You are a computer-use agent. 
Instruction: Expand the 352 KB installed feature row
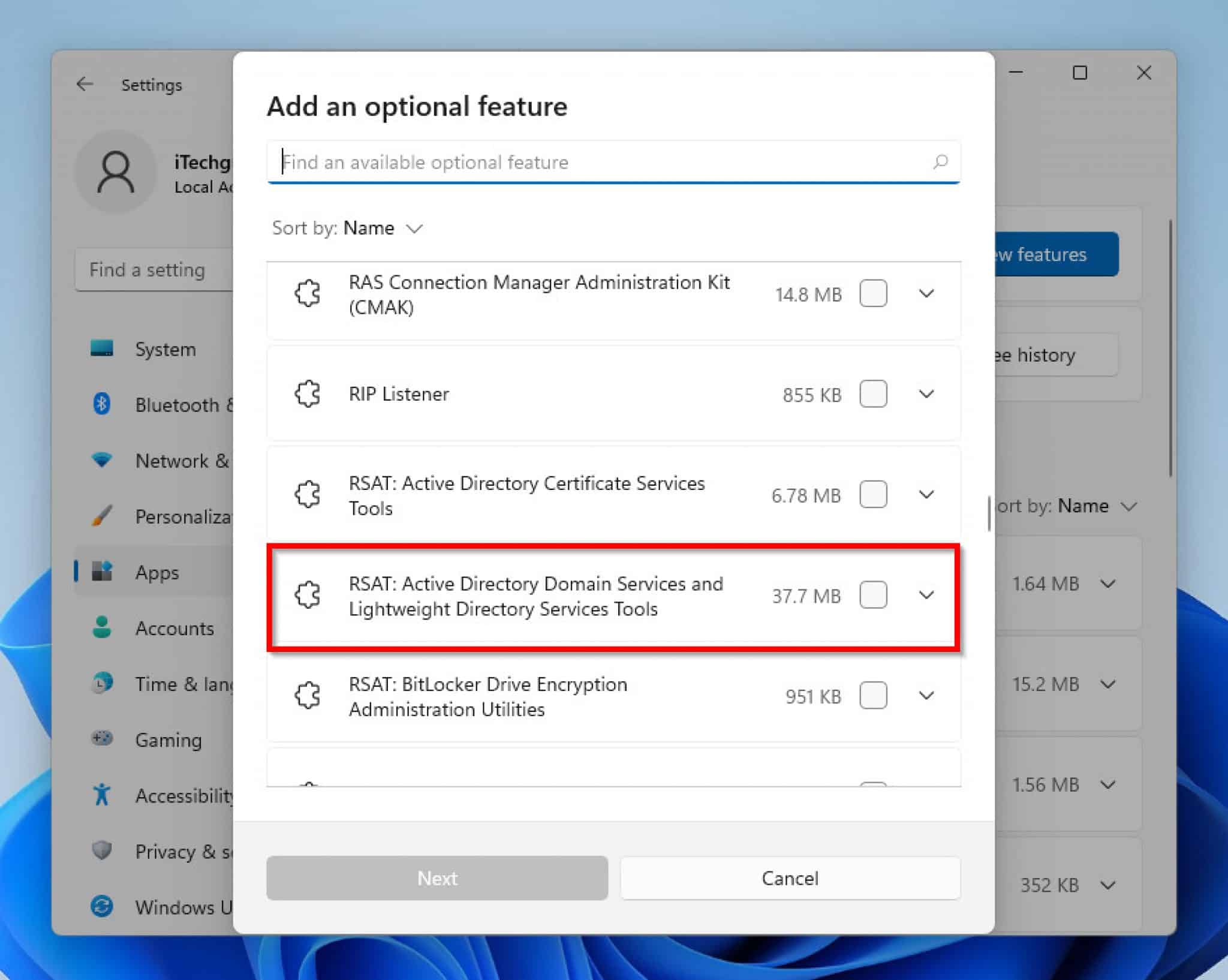1108,885
